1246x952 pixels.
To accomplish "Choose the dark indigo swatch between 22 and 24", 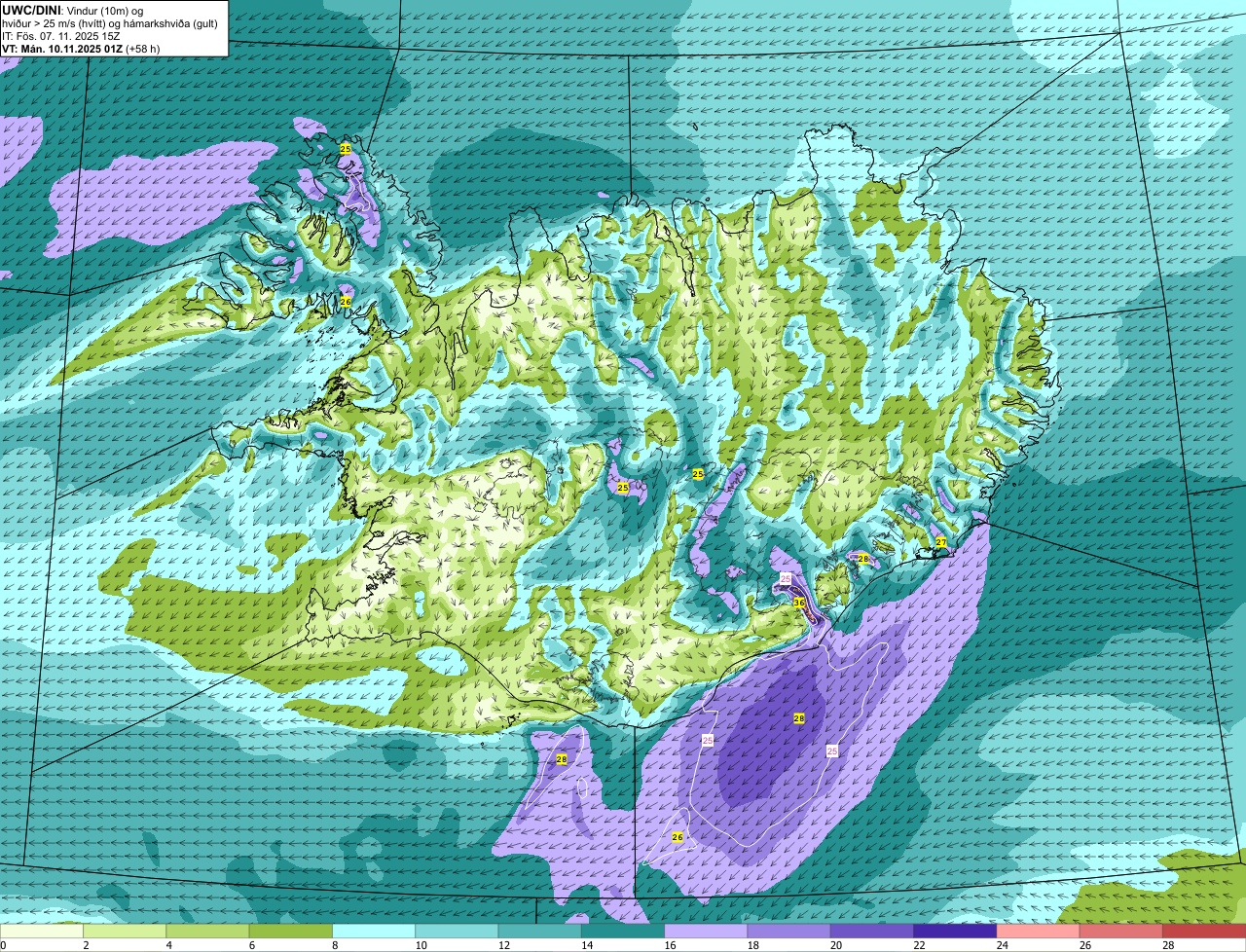I will 955,932.
